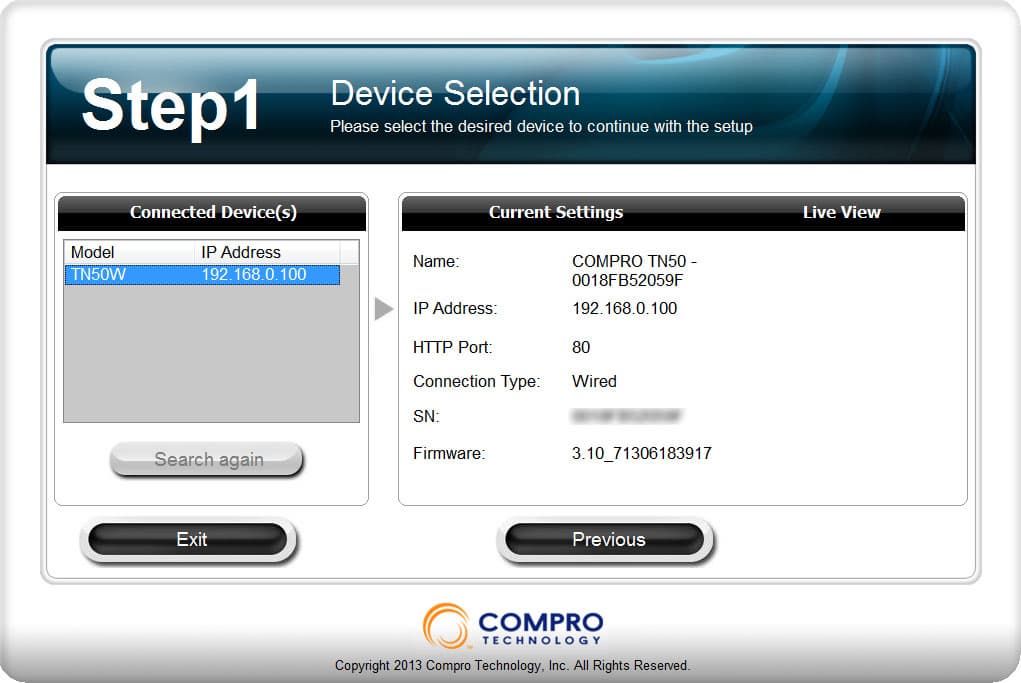Click the Search again button
Image resolution: width=1021 pixels, height=683 pixels.
coord(206,459)
